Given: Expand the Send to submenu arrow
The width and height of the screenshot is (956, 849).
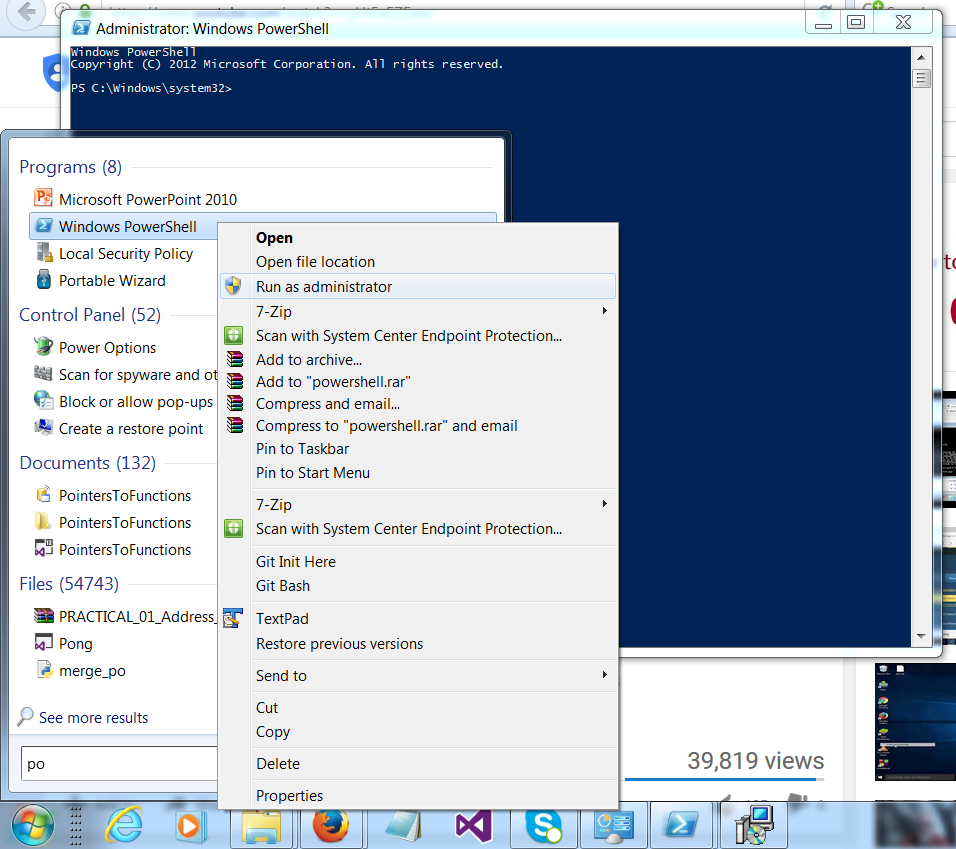Looking at the screenshot, I should point(604,675).
